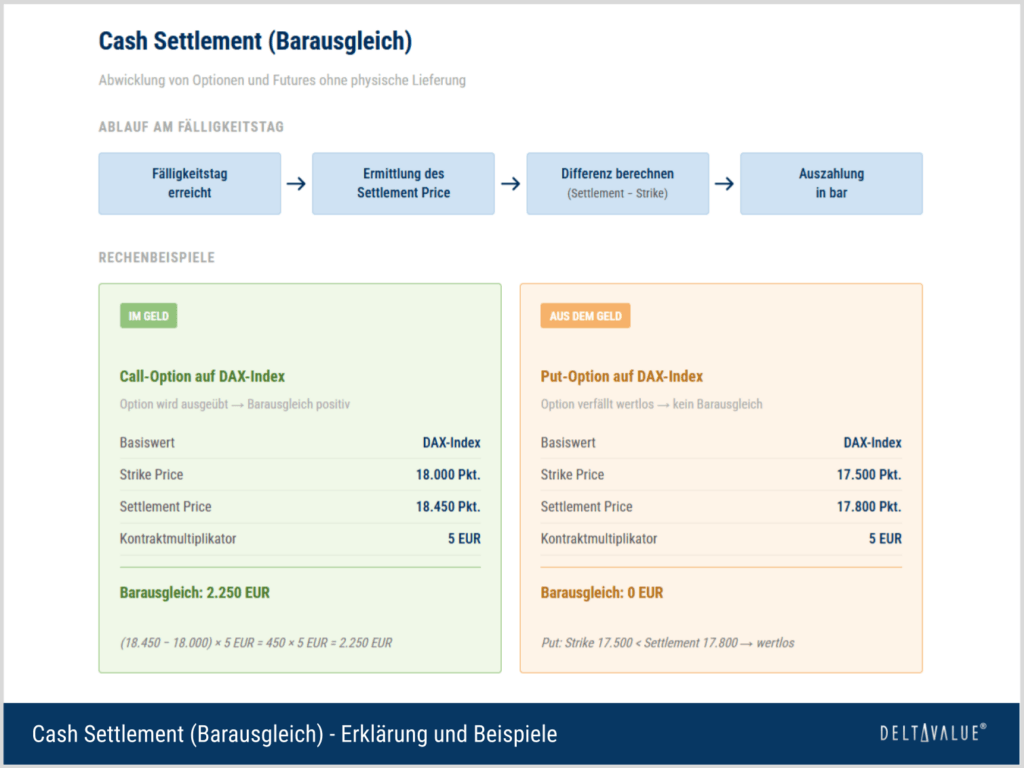
Task: Click the Ermittlung des Settlement Price box
Action: pos(403,184)
